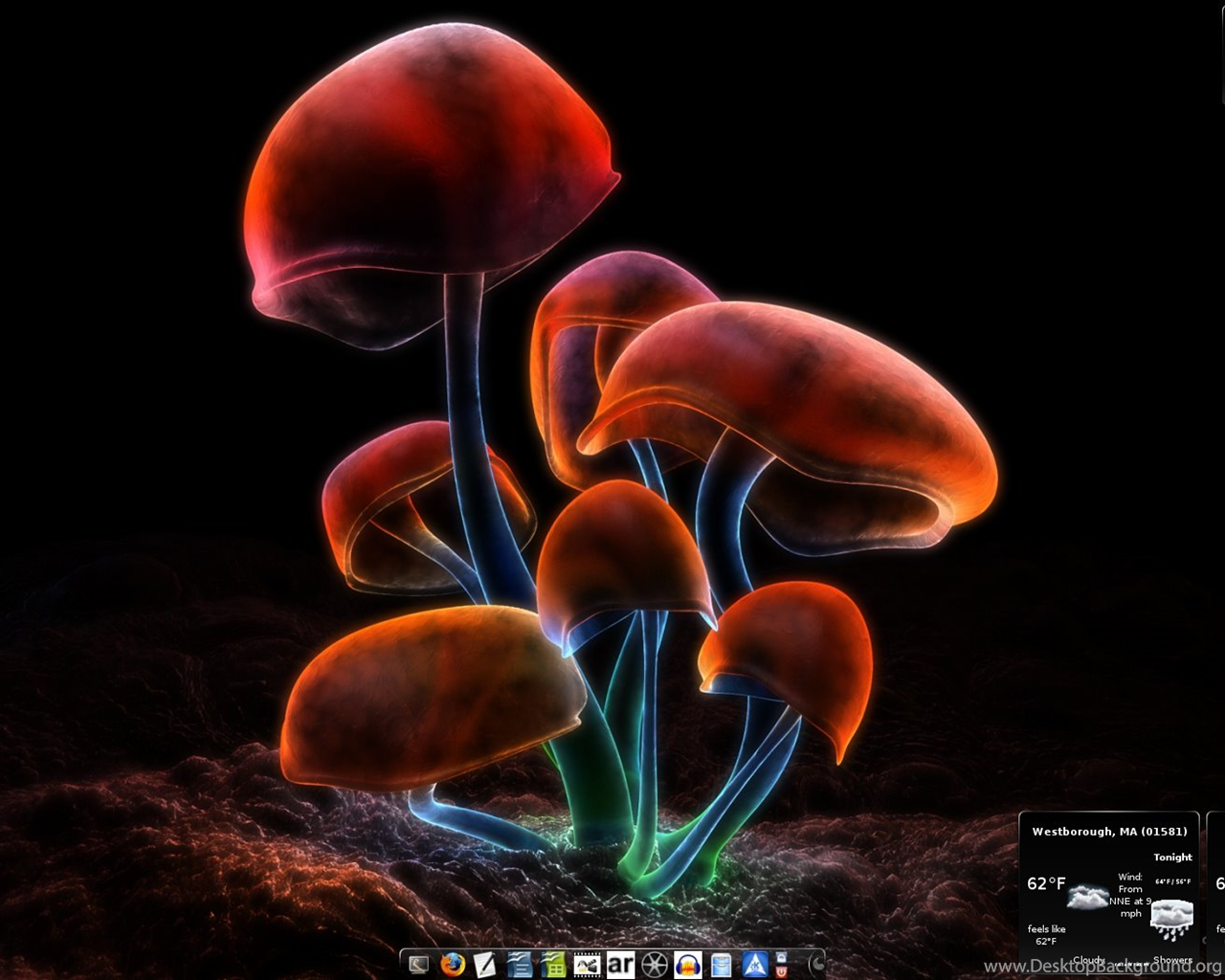Click the second weather widget at right edge

click(x=1217, y=885)
